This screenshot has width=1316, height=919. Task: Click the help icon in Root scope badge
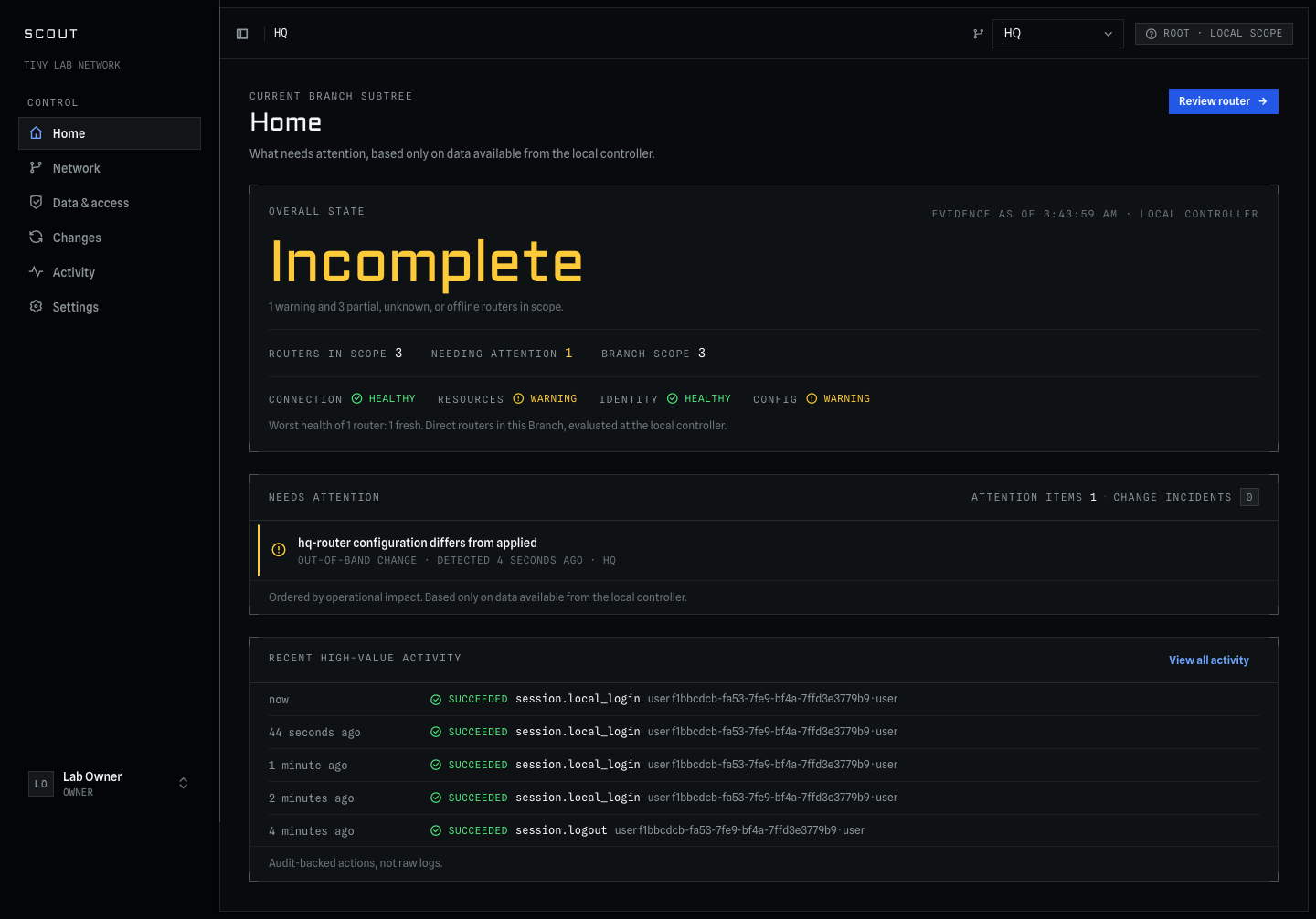click(1151, 34)
